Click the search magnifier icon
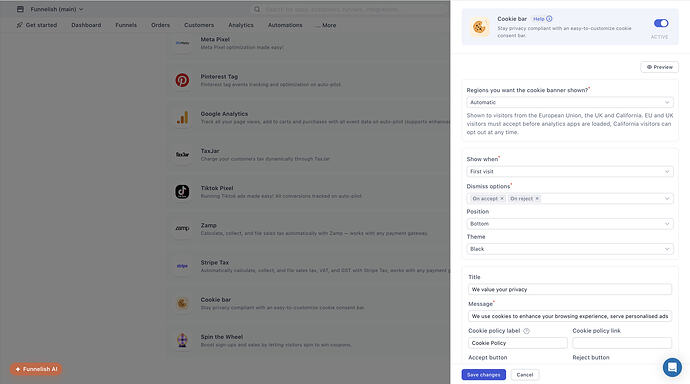 (257, 9)
